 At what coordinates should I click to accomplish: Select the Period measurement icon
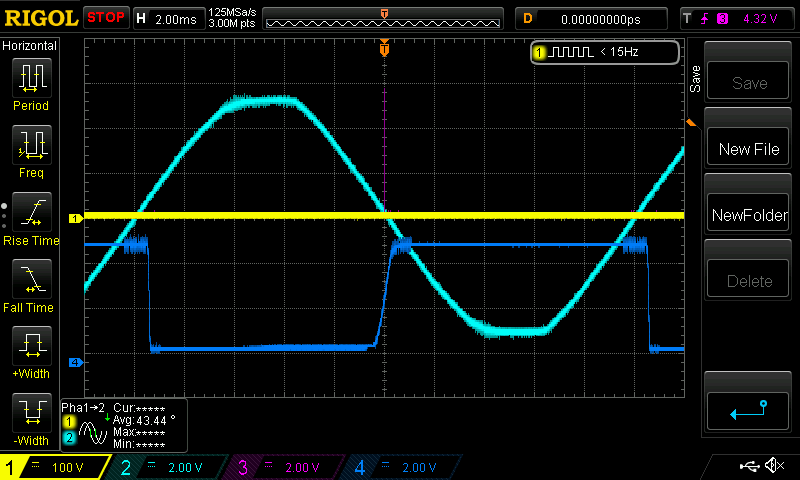click(x=31, y=83)
